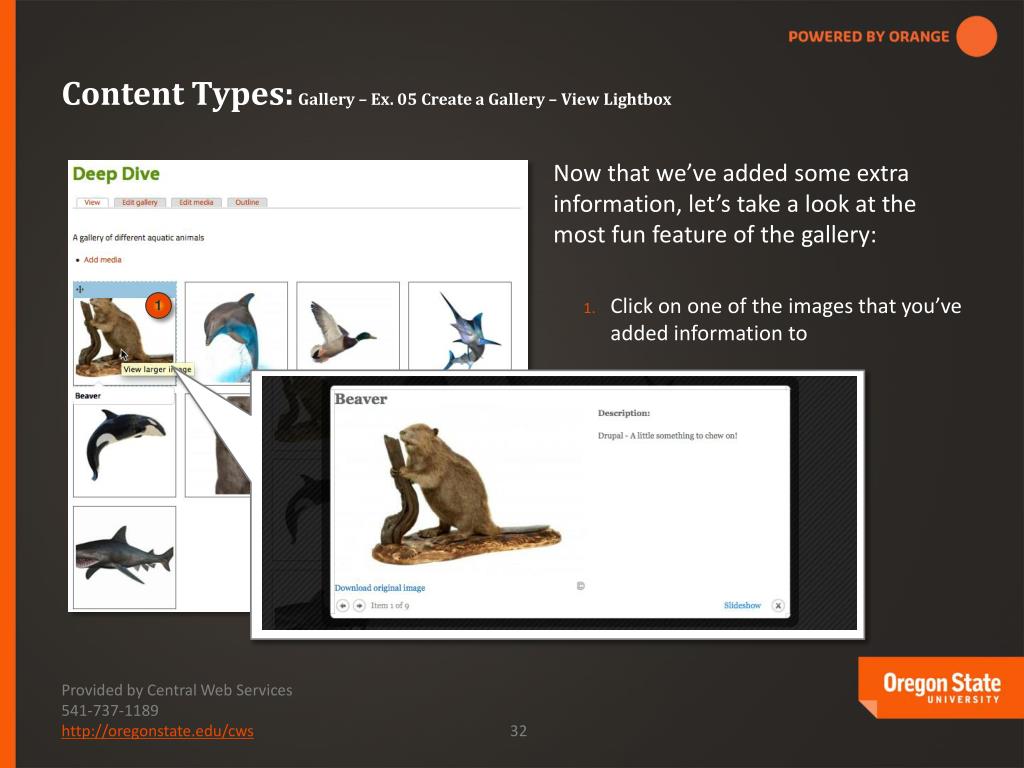The width and height of the screenshot is (1024, 768).
Task: Select the View tab
Action: pos(92,202)
